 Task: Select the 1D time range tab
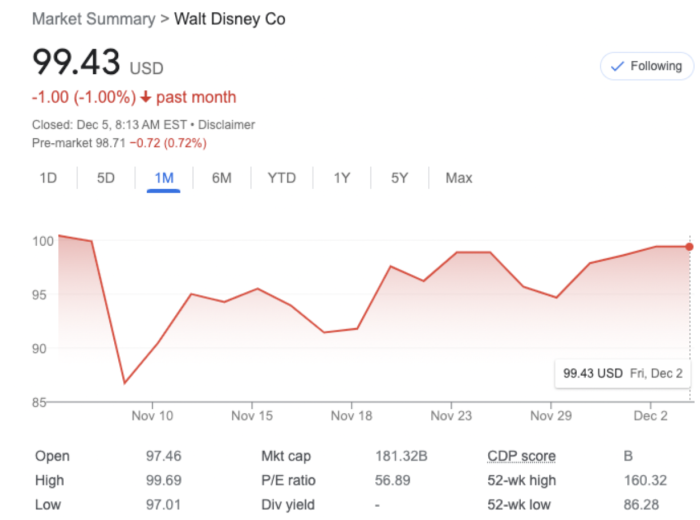(x=48, y=178)
